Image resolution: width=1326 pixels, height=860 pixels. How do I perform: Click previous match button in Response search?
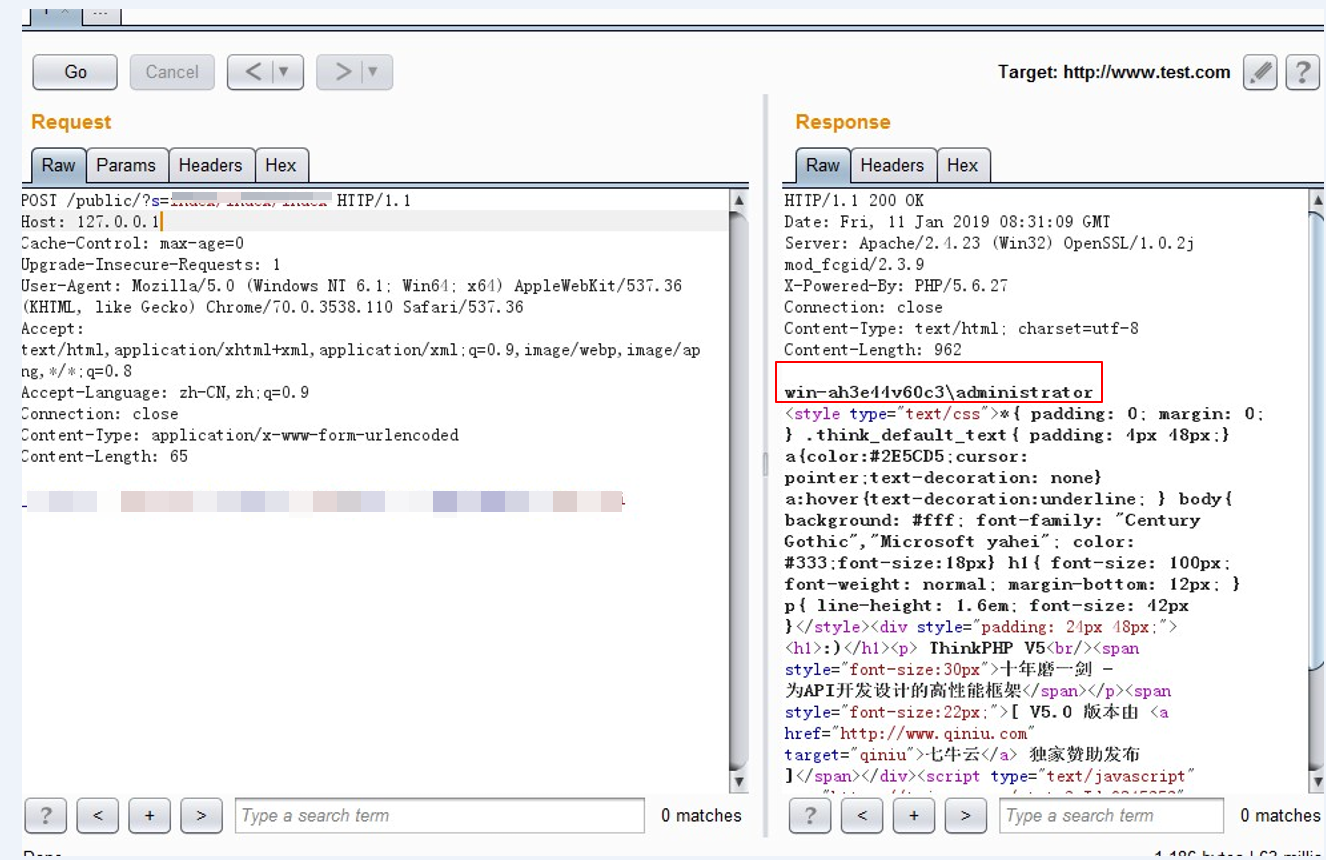862,816
